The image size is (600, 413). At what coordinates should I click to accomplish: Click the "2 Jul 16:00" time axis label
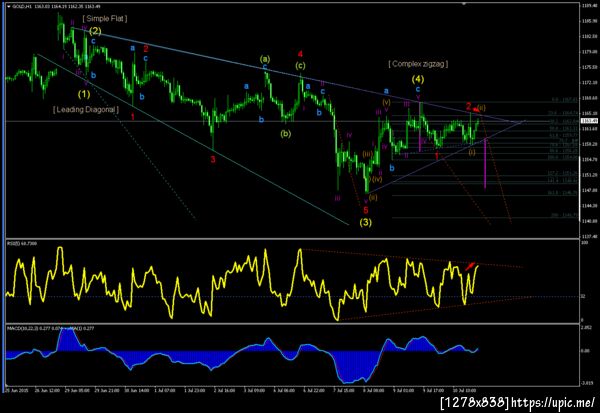224,391
